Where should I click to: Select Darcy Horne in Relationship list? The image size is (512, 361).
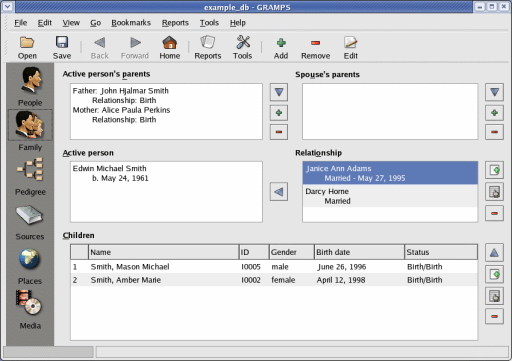390,196
